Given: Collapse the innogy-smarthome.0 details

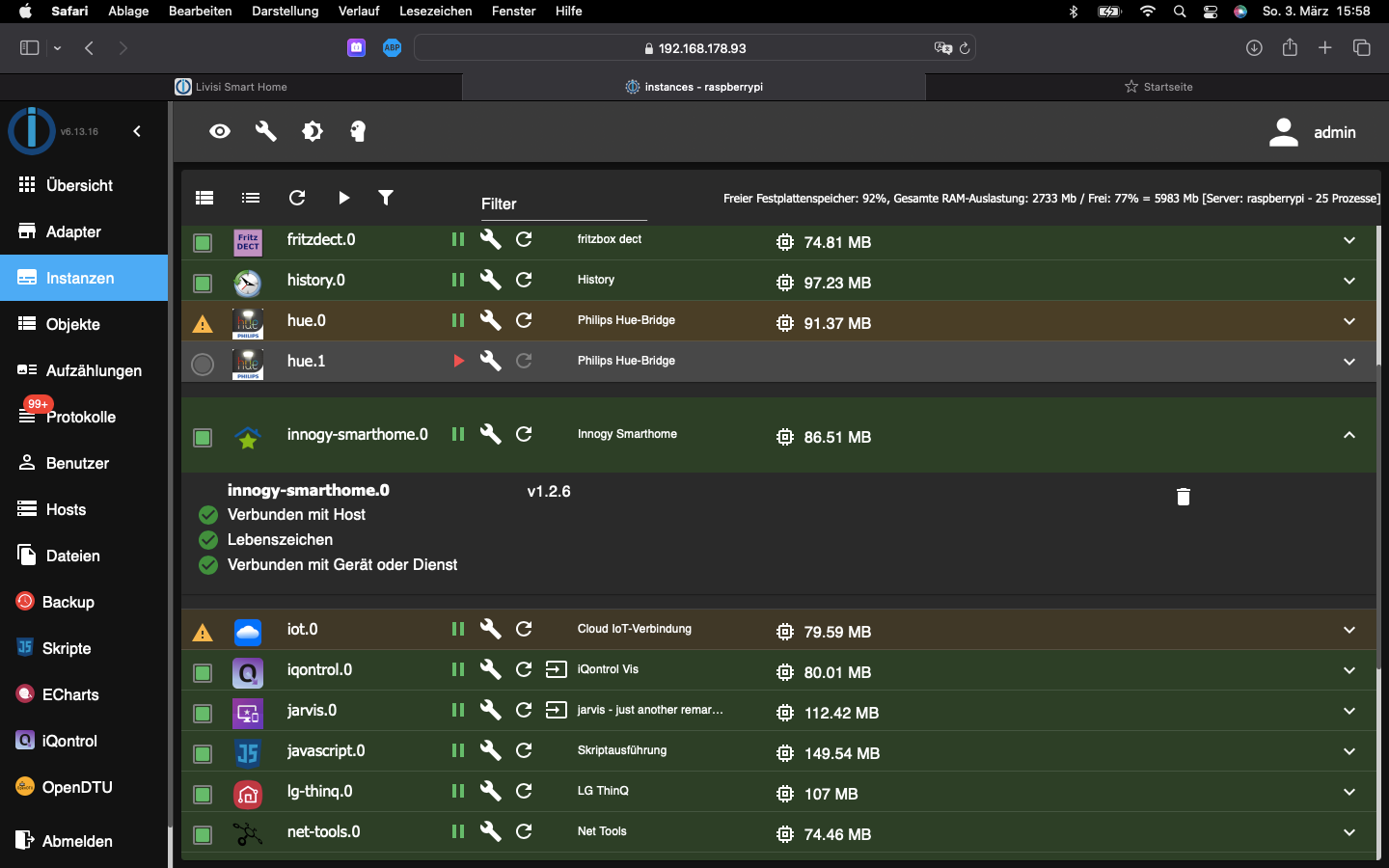Looking at the screenshot, I should coord(1349,435).
